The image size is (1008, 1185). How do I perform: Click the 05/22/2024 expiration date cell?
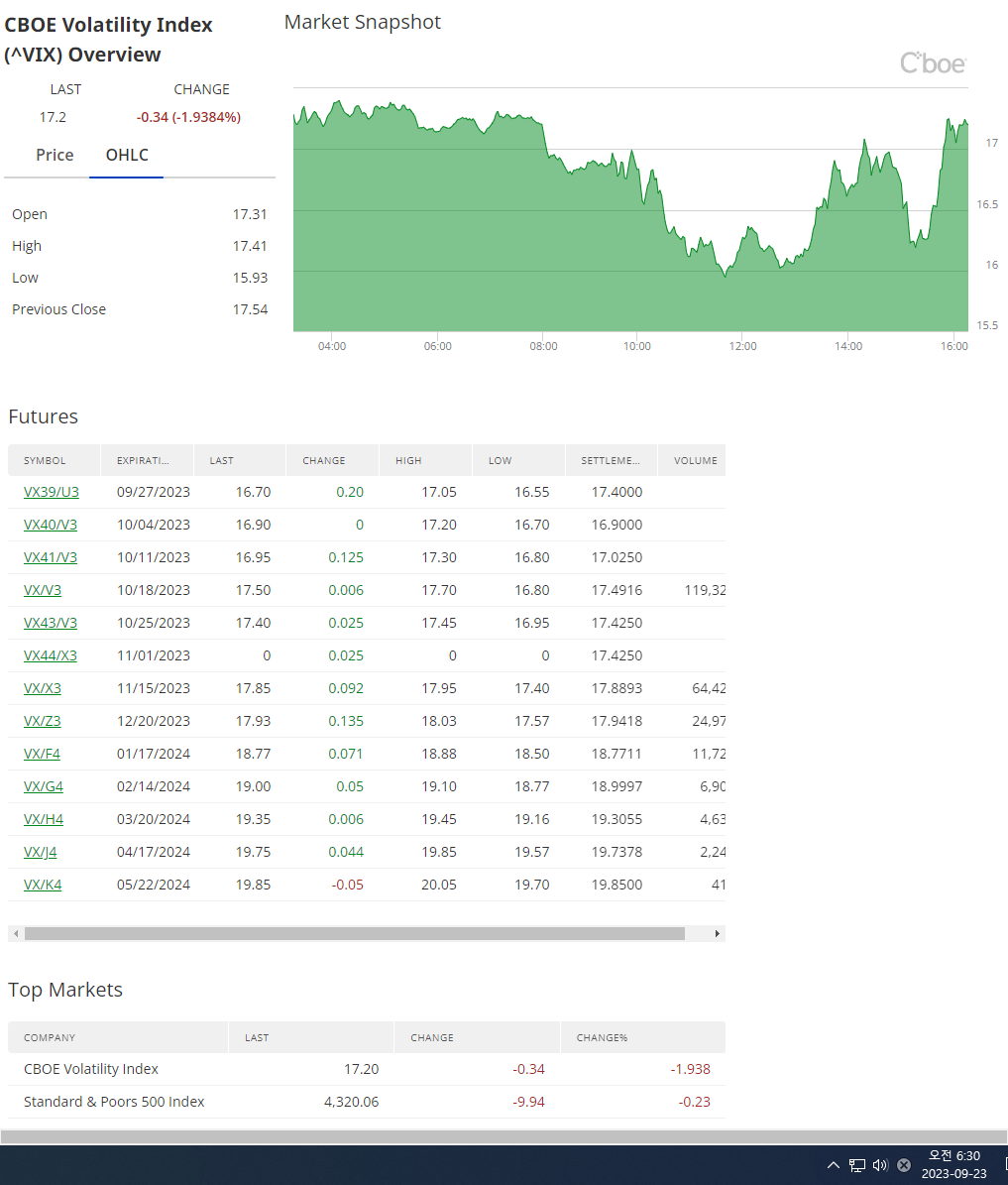(154, 885)
